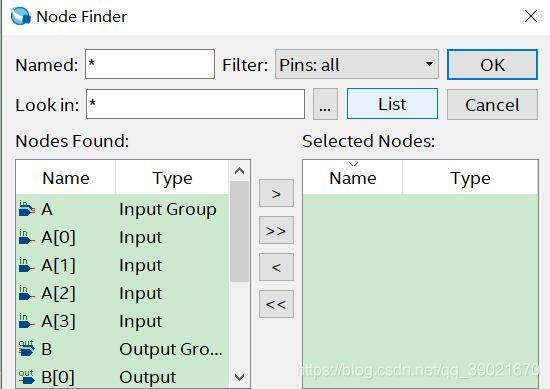Remove all nodes with the << button
Screen dimensions: 550x389
pyautogui.click(x=276, y=304)
